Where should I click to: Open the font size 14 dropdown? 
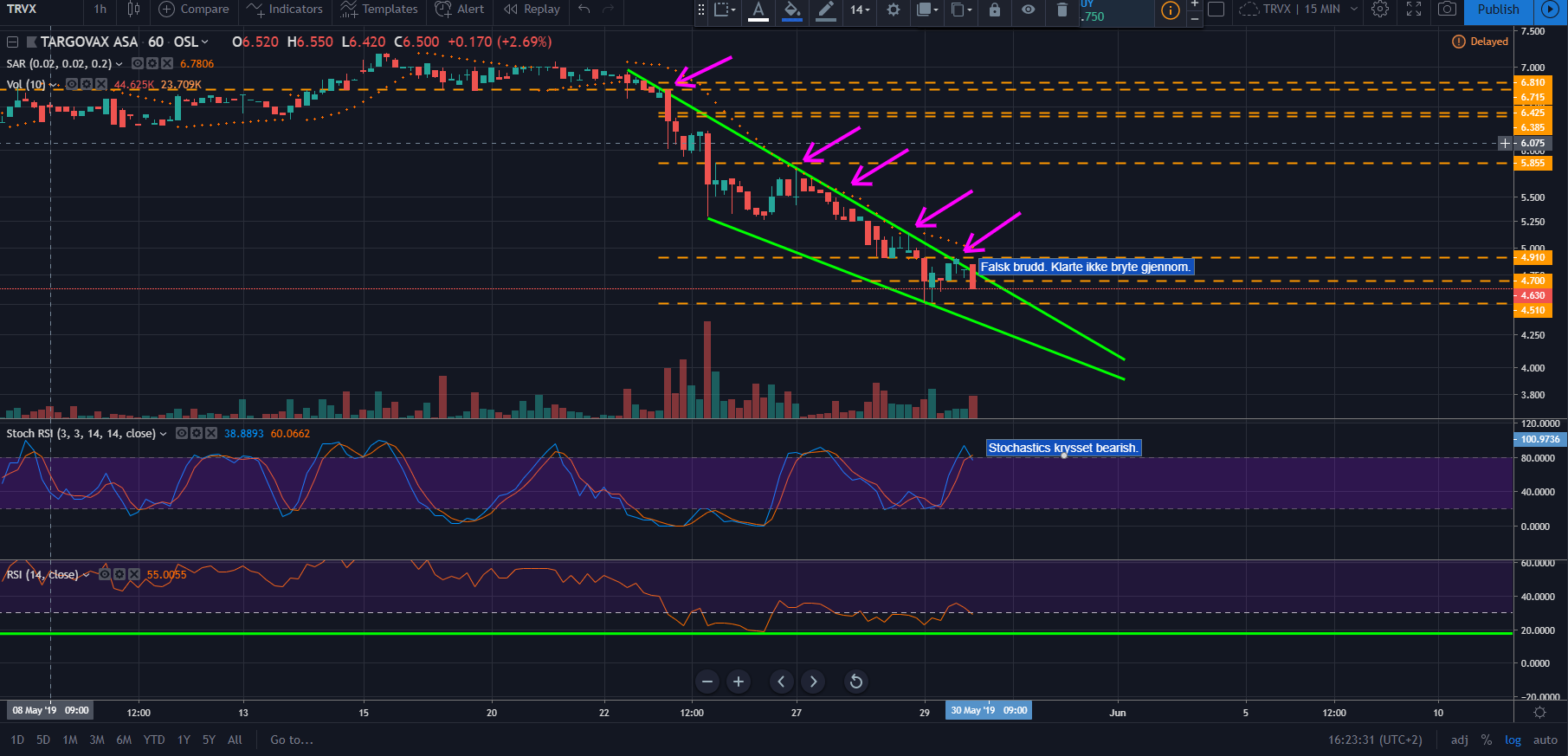(859, 10)
